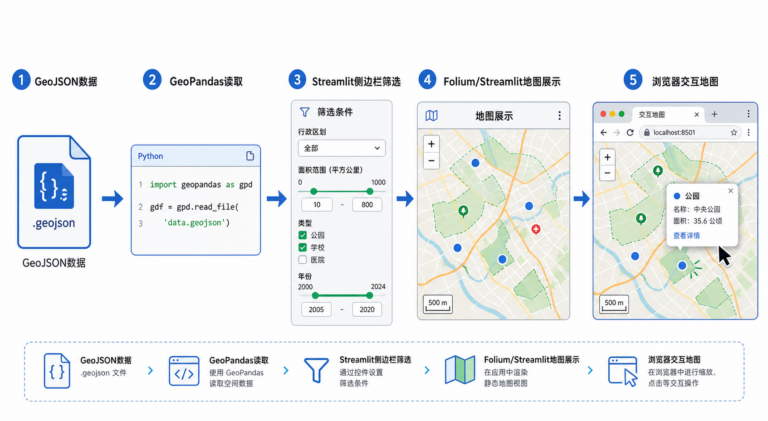
Task: Check the 医院 type checkbox
Action: coord(303,259)
